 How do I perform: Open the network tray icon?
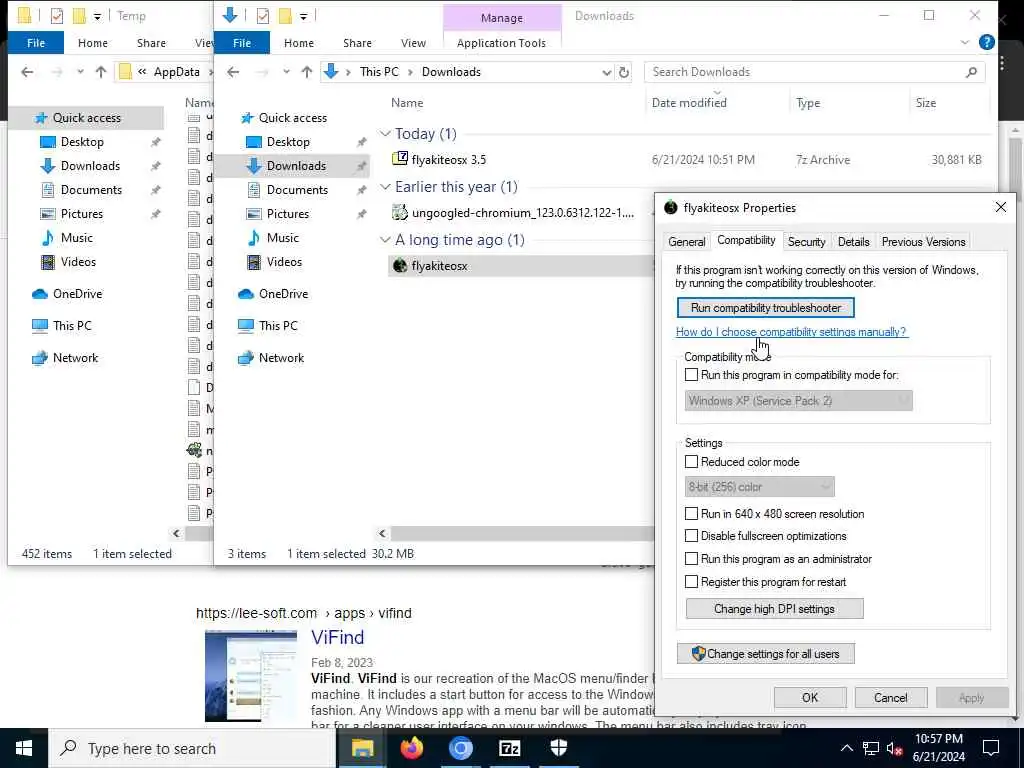click(x=871, y=749)
